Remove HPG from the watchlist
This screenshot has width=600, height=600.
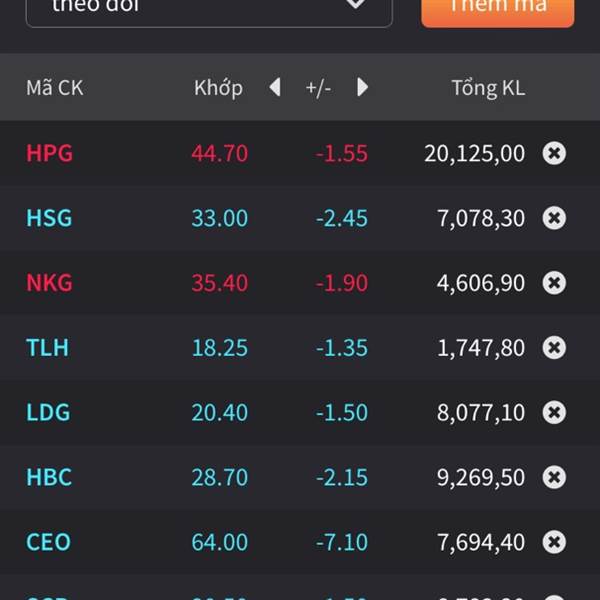[x=554, y=153]
